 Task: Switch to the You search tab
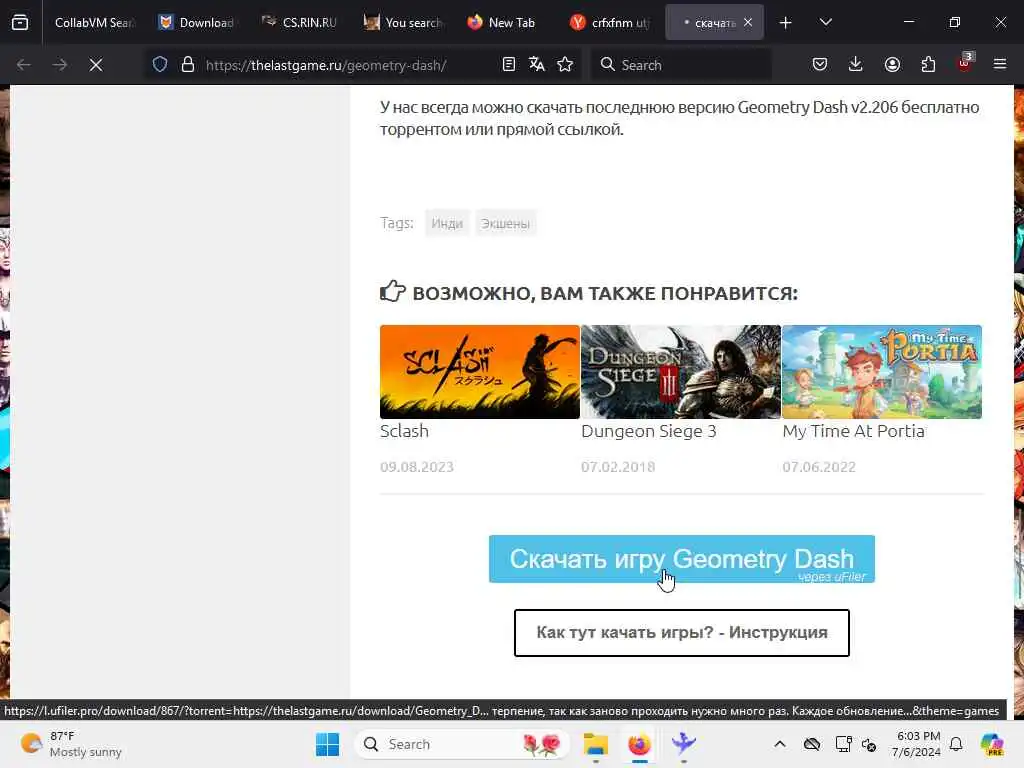tap(403, 22)
